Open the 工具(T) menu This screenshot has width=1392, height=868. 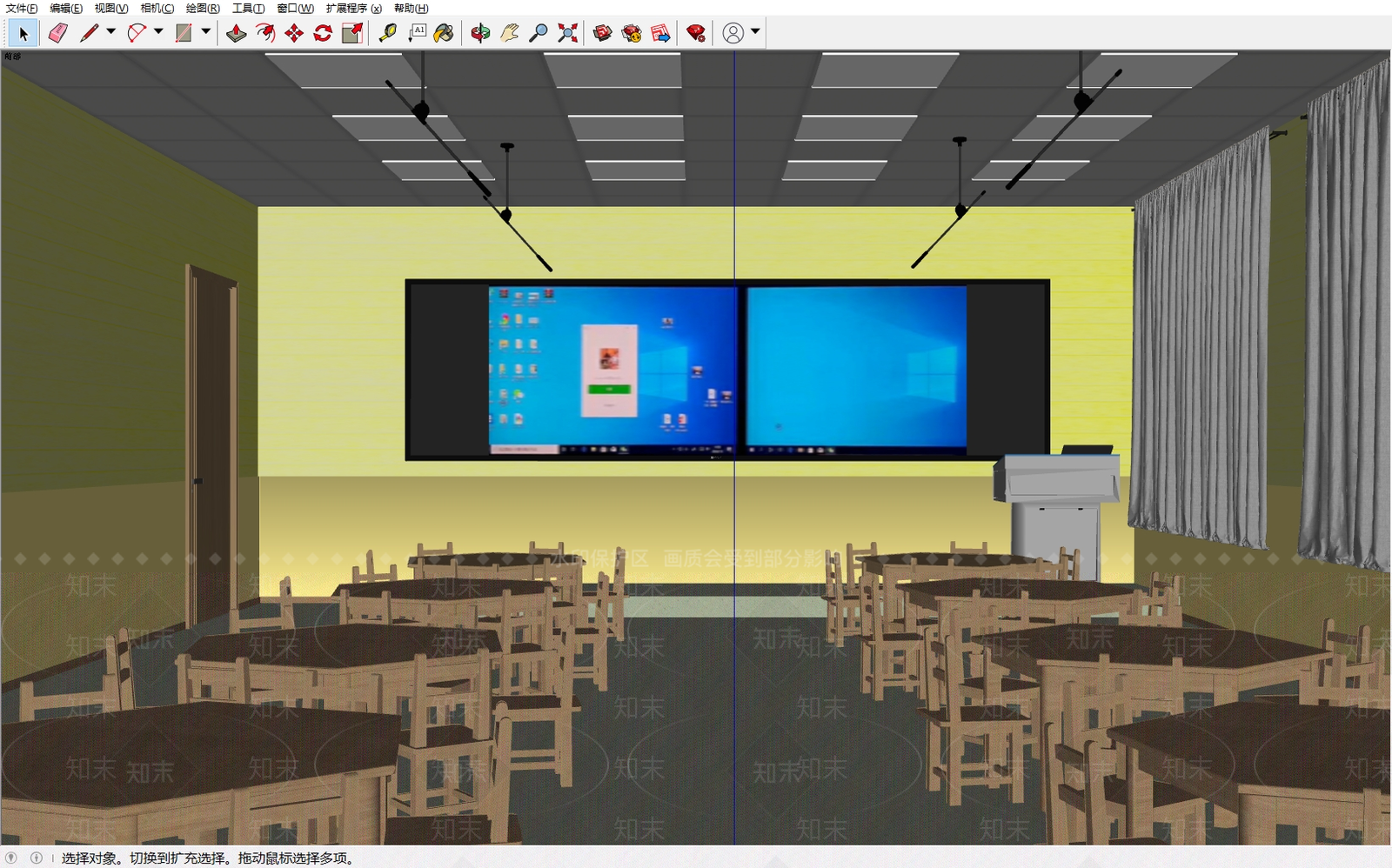click(248, 8)
